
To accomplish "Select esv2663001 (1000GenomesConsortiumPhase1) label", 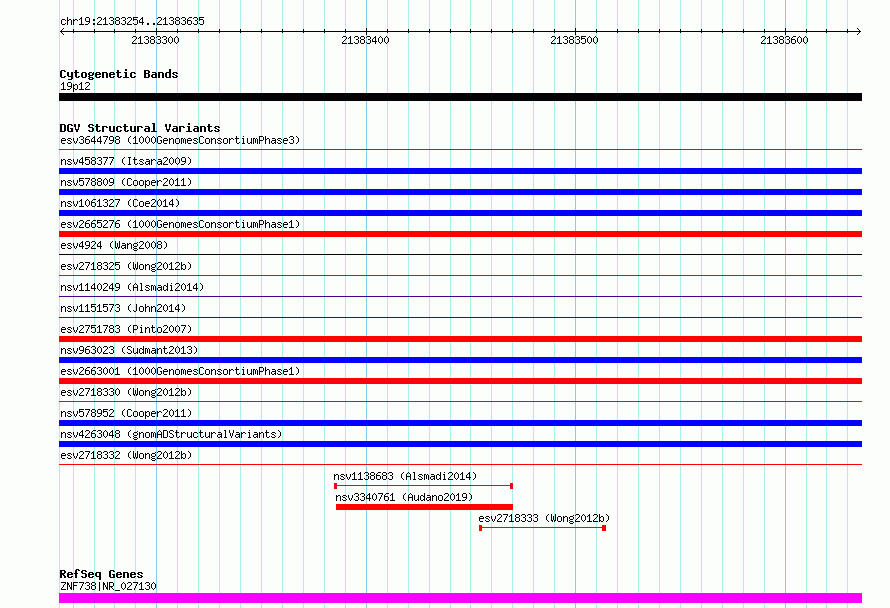I will click(180, 371).
